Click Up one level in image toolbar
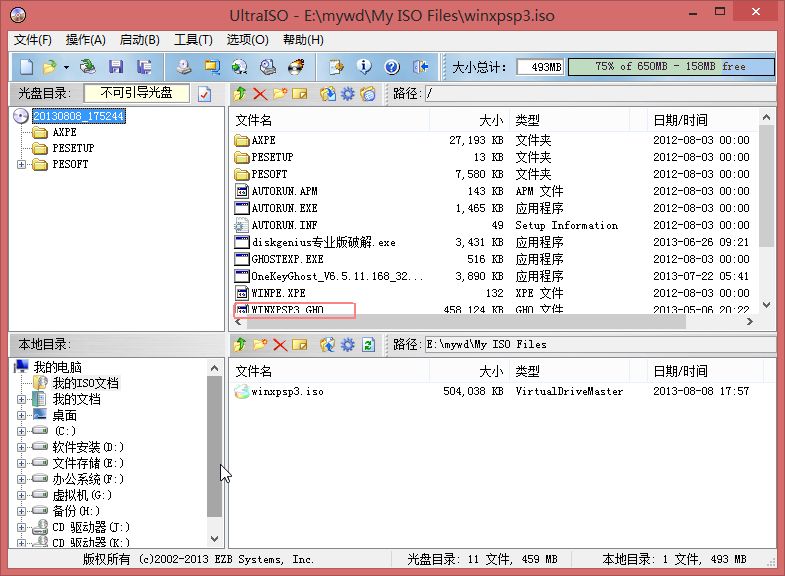The image size is (785, 576). pos(240,94)
